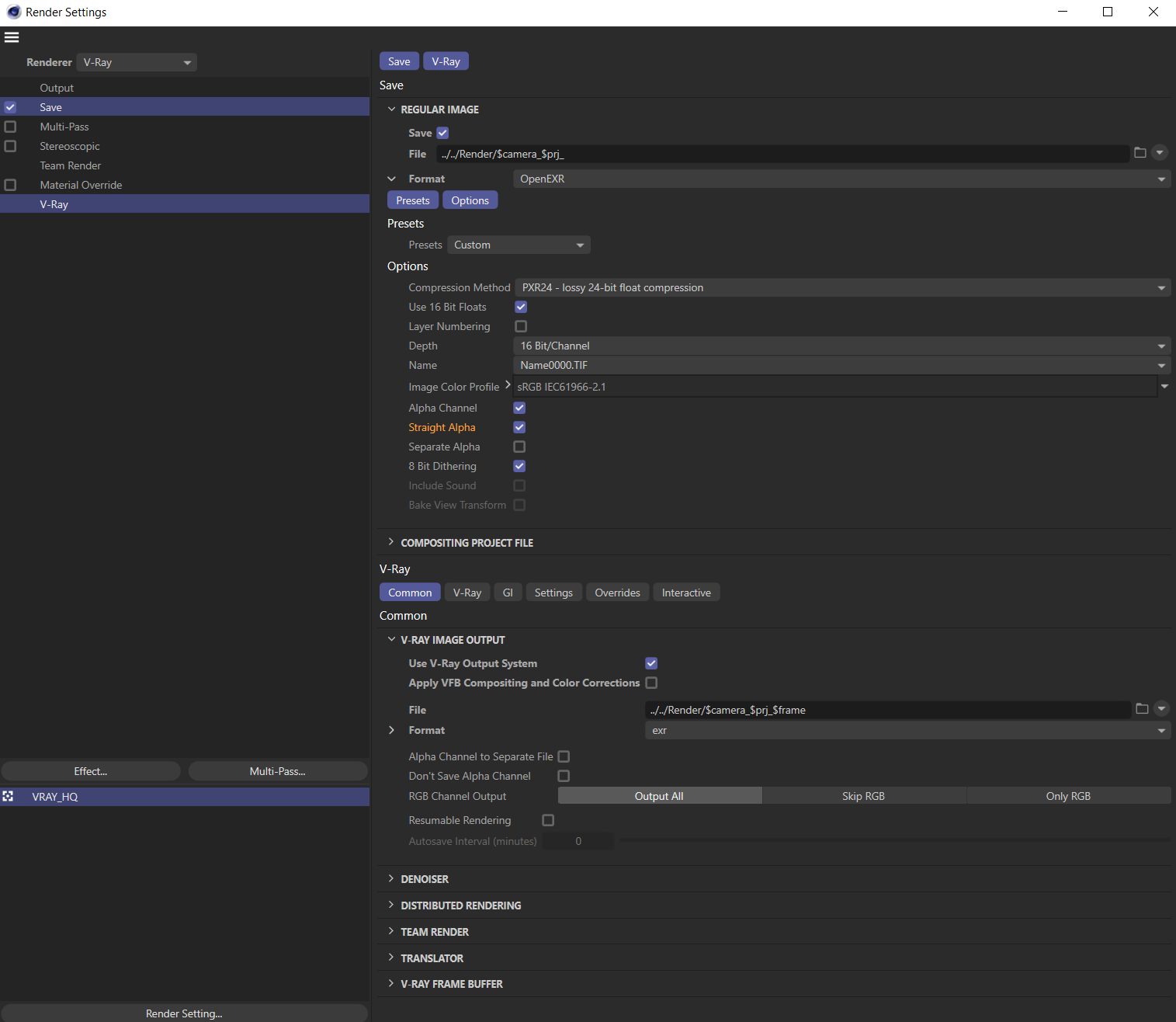
Task: Collapse the REGULAR IMAGE section
Action: pos(391,109)
